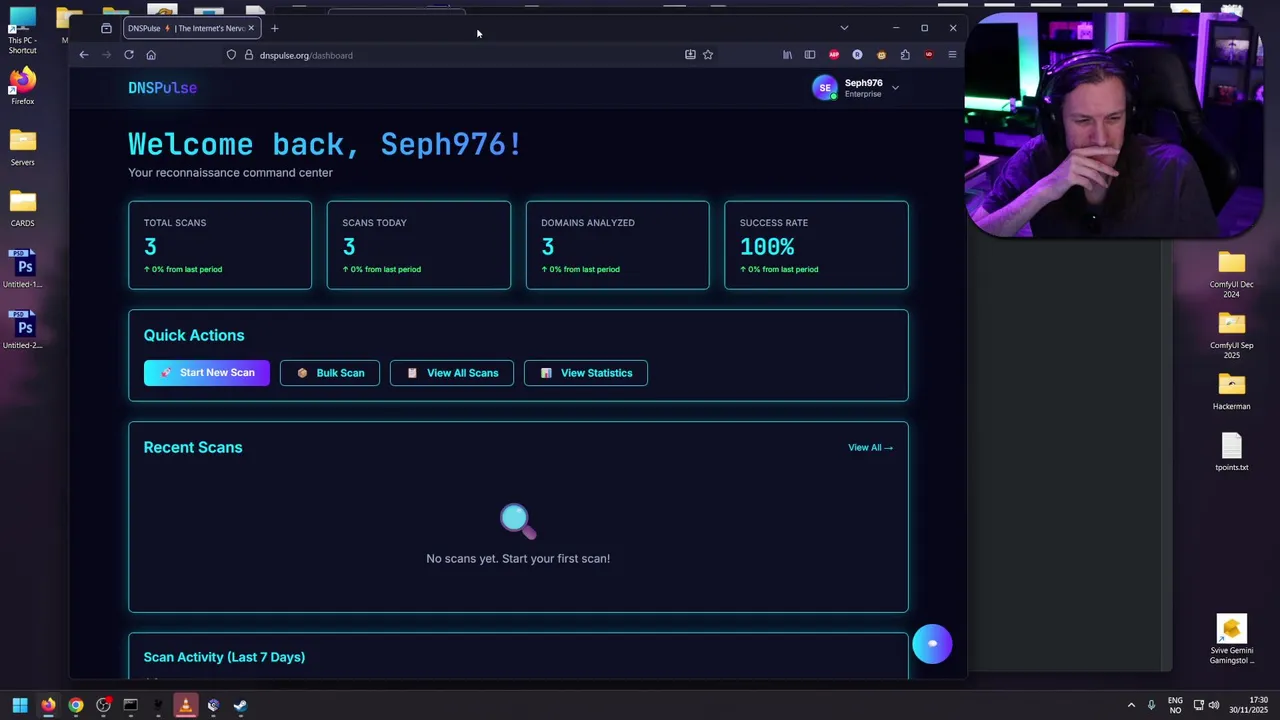Click the Total Scans stat card
The width and height of the screenshot is (1280, 720).
coord(220,245)
